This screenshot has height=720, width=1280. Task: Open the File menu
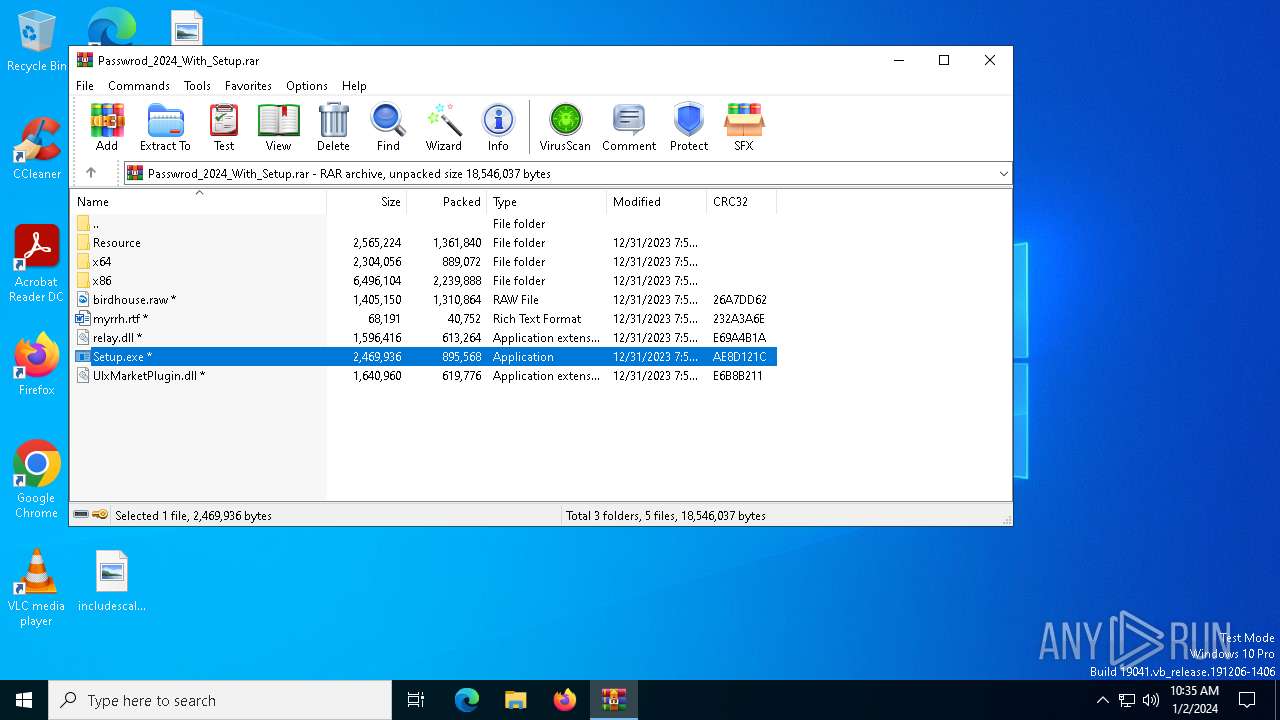85,86
